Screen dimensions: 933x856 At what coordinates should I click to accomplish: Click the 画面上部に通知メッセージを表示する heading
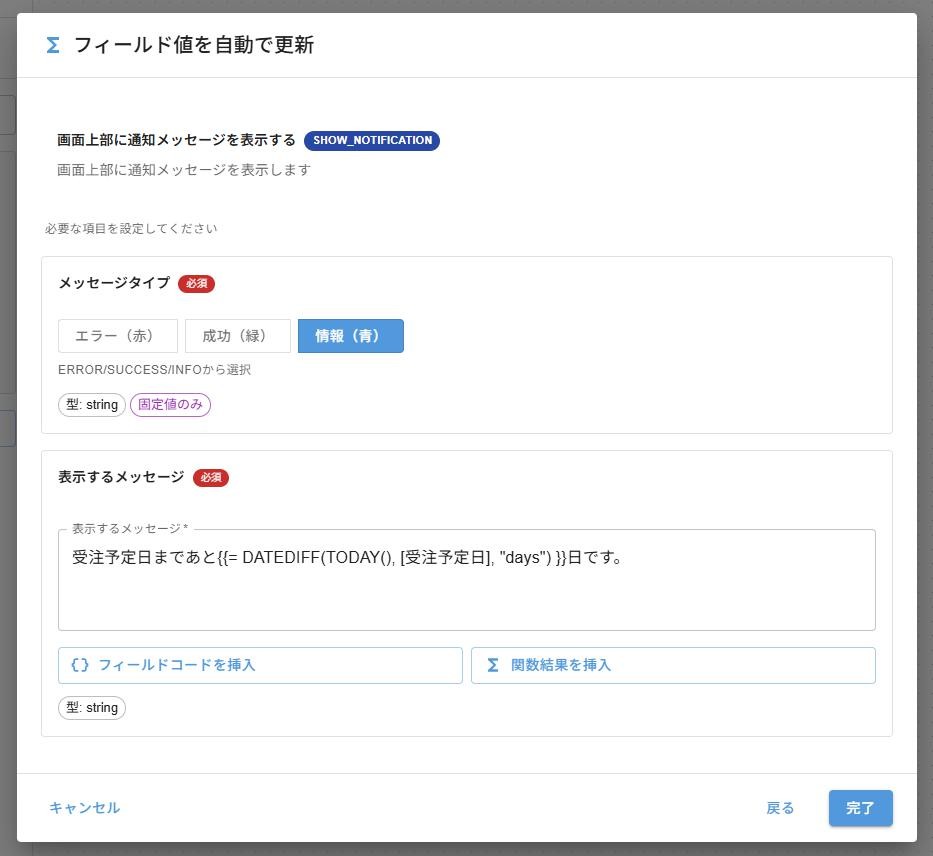(x=176, y=140)
